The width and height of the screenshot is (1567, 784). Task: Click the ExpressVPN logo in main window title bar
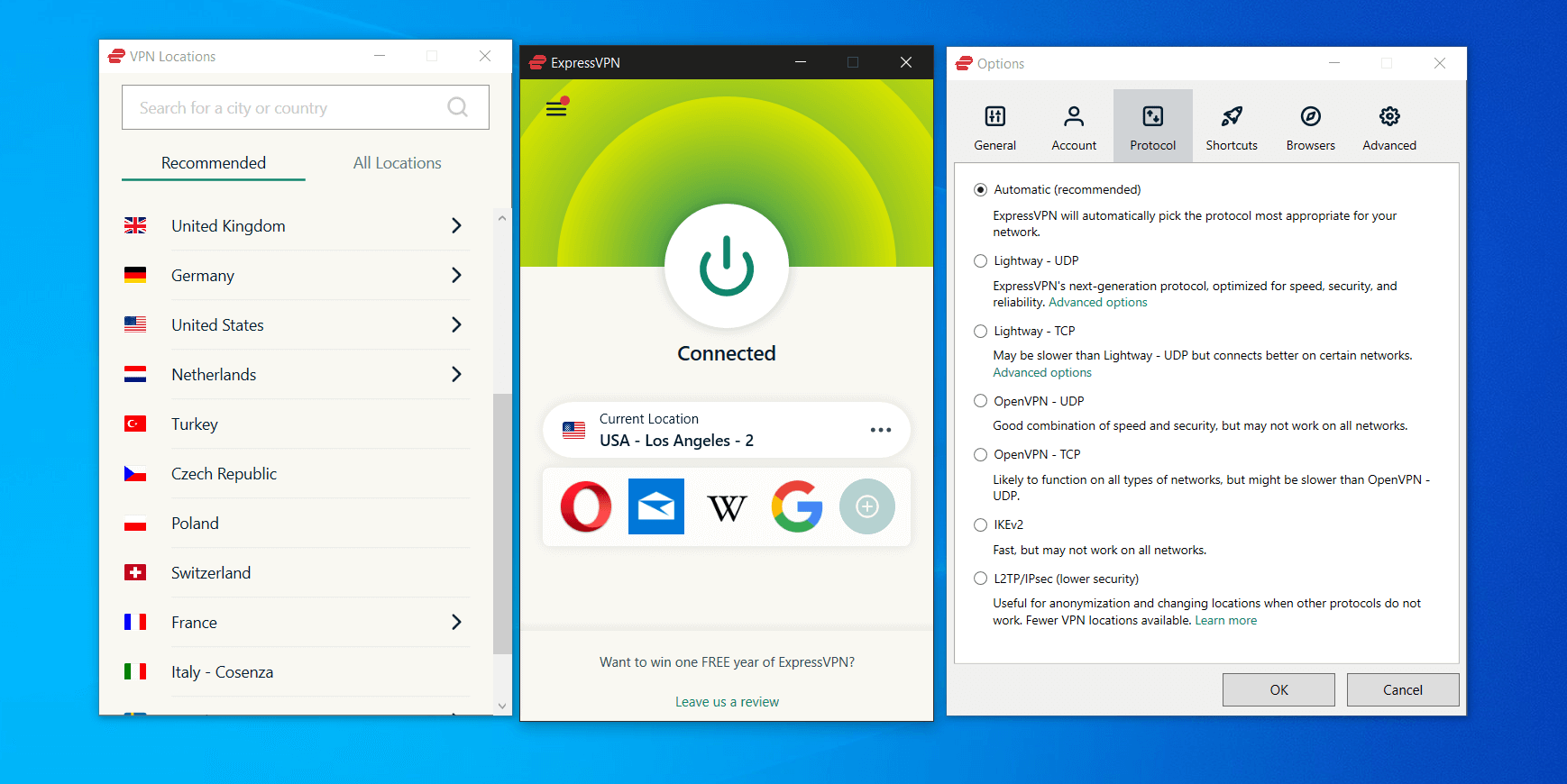[x=537, y=62]
